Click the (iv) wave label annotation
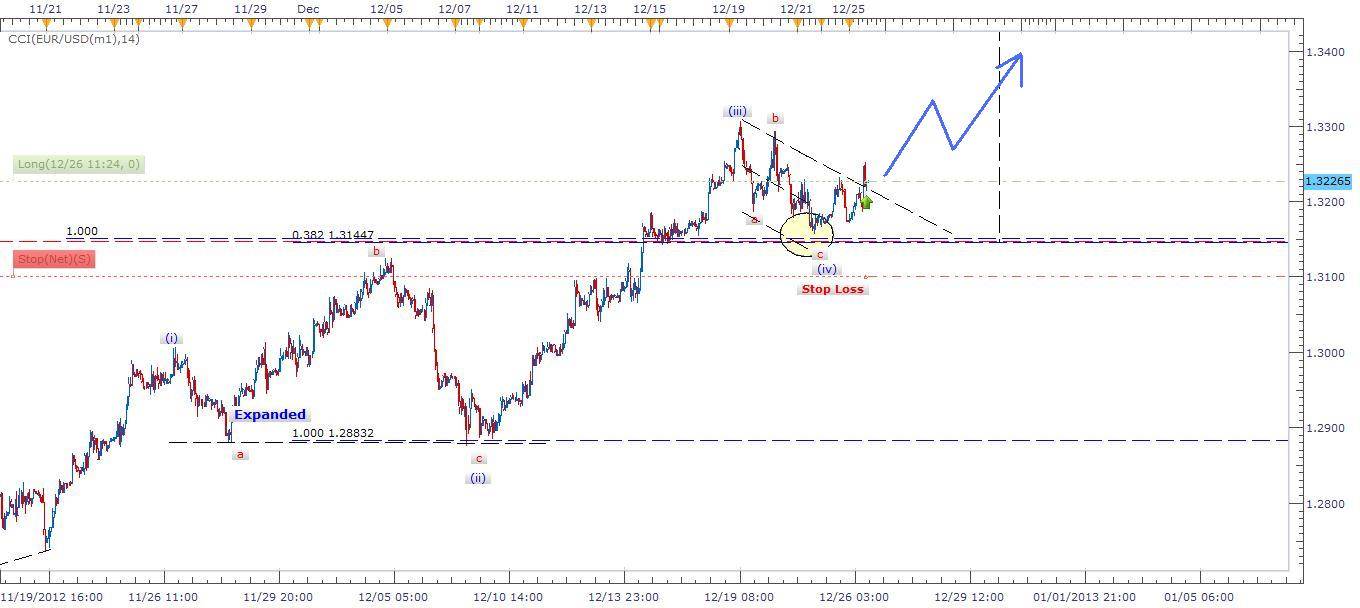Viewport: 1360px width, 608px height. click(826, 269)
